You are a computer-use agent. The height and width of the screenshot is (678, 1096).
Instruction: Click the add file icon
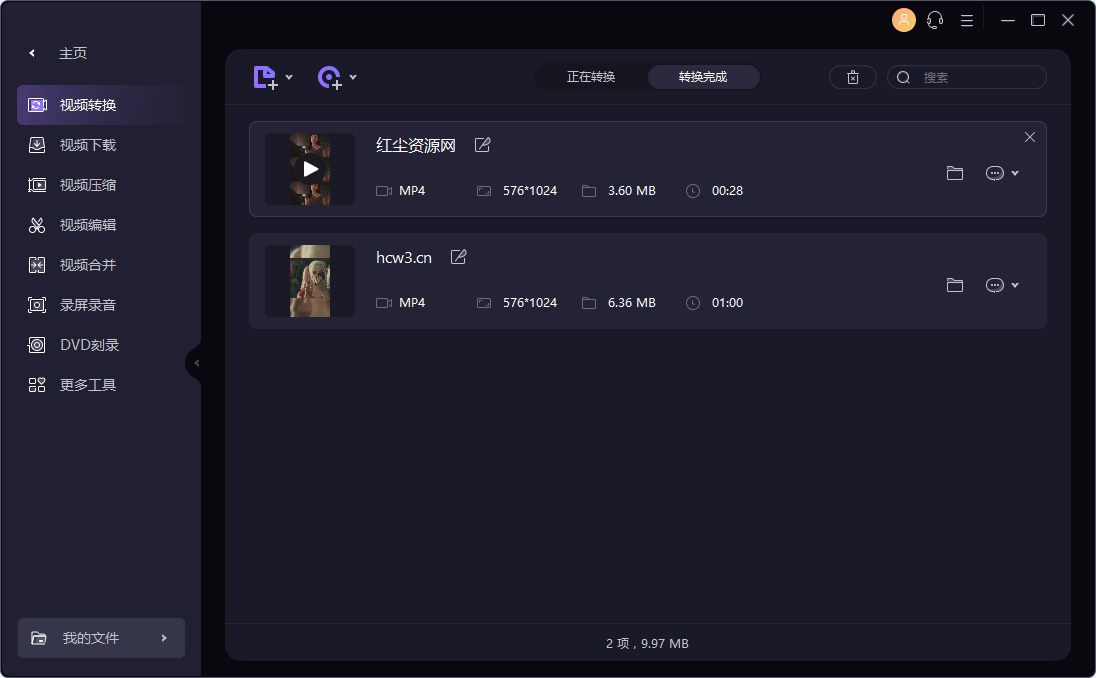click(265, 77)
